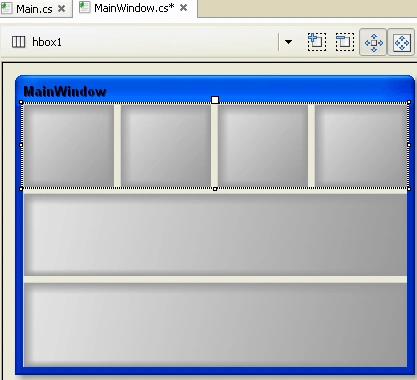The height and width of the screenshot is (380, 417).
Task: Toggle the Fill button with boxed arrows
Action: pos(401,42)
